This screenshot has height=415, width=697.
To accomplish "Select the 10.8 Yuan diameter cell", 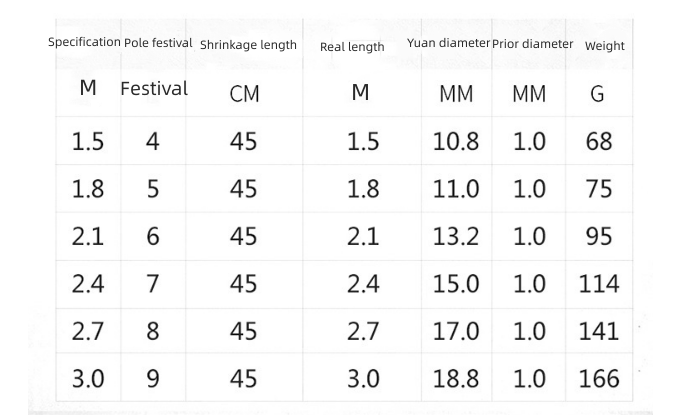I will point(456,142).
